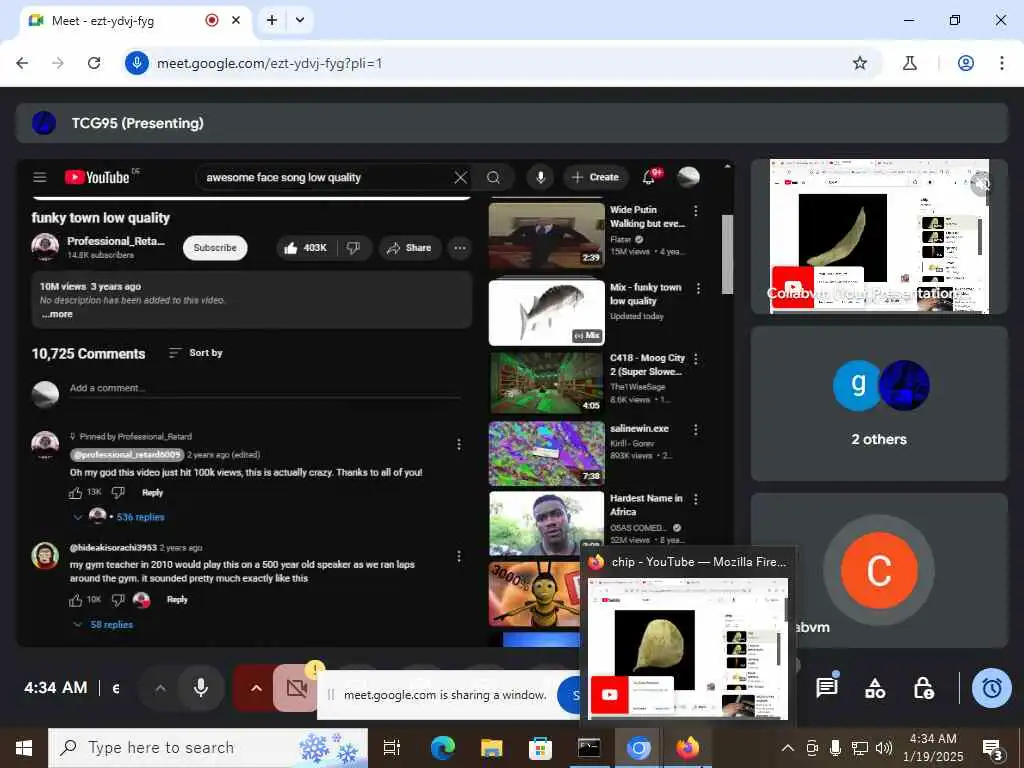
Task: Click the YouTube logo
Action: (97, 177)
